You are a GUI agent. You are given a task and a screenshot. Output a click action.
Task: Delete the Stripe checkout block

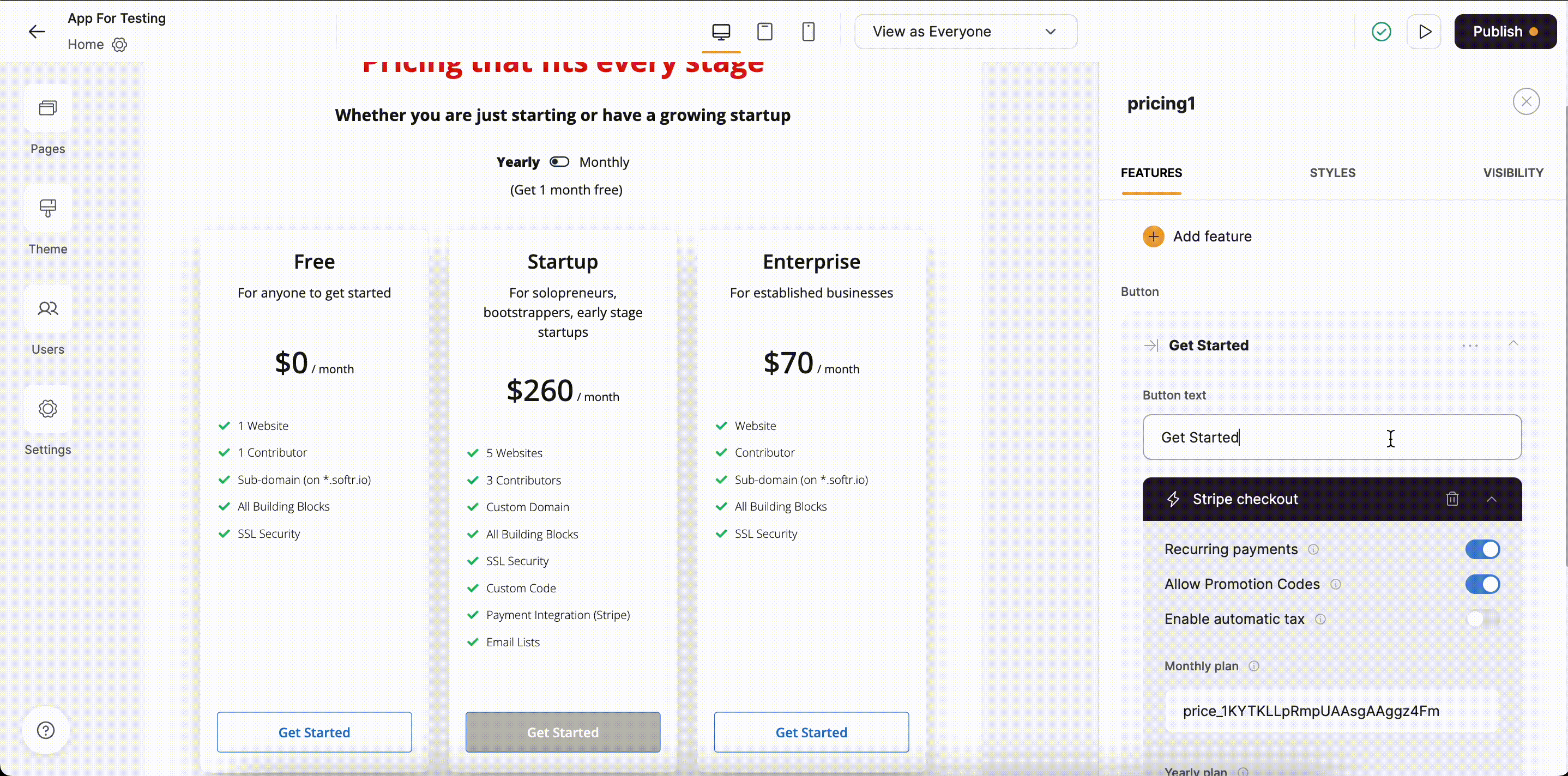click(x=1452, y=499)
